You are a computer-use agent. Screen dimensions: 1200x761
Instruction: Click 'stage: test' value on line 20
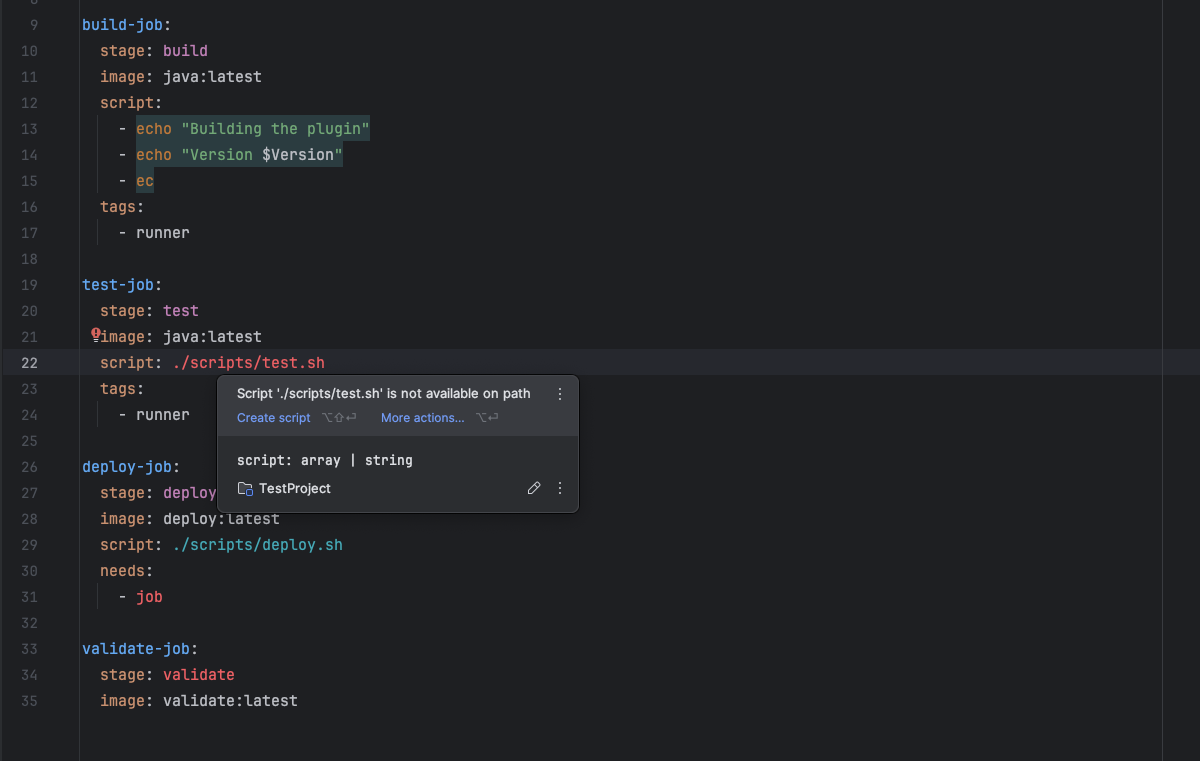point(181,311)
